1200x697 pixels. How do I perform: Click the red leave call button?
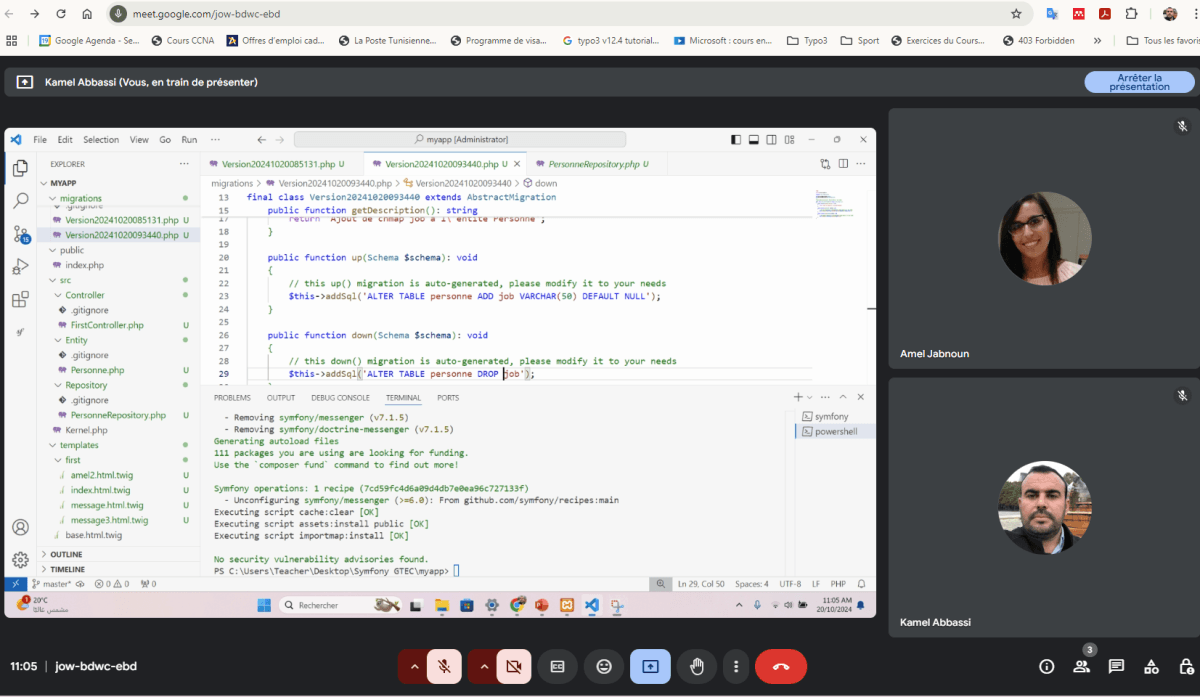tap(781, 666)
